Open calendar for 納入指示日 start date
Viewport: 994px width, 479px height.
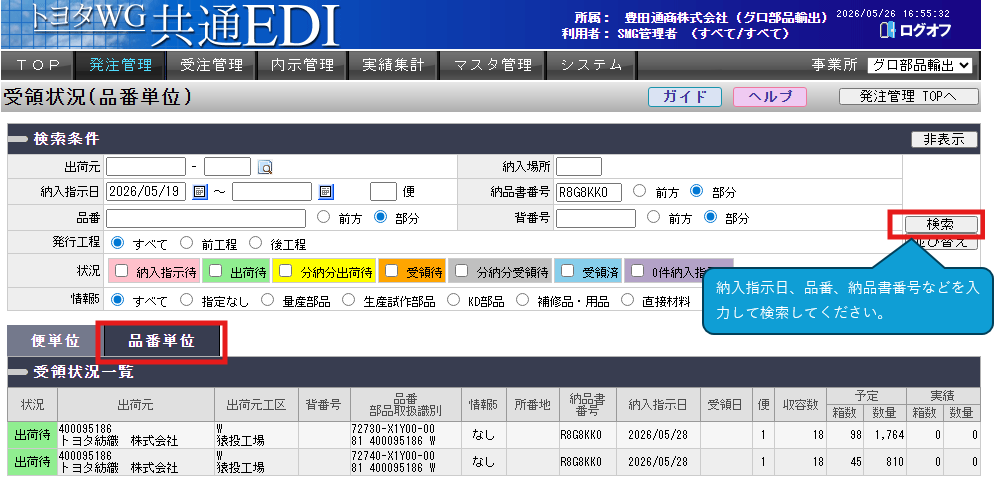(x=200, y=192)
